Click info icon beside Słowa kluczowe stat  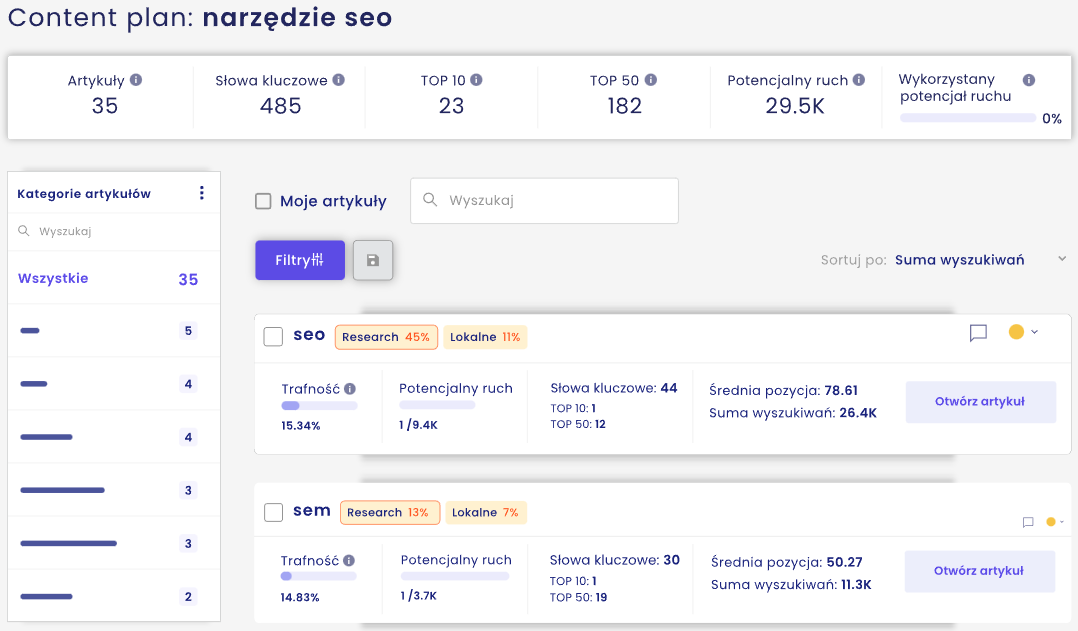point(339,80)
